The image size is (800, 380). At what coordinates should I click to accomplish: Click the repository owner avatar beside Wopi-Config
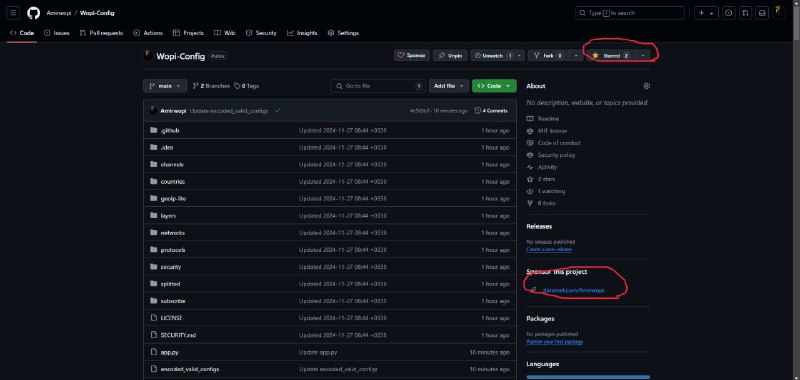(x=148, y=56)
